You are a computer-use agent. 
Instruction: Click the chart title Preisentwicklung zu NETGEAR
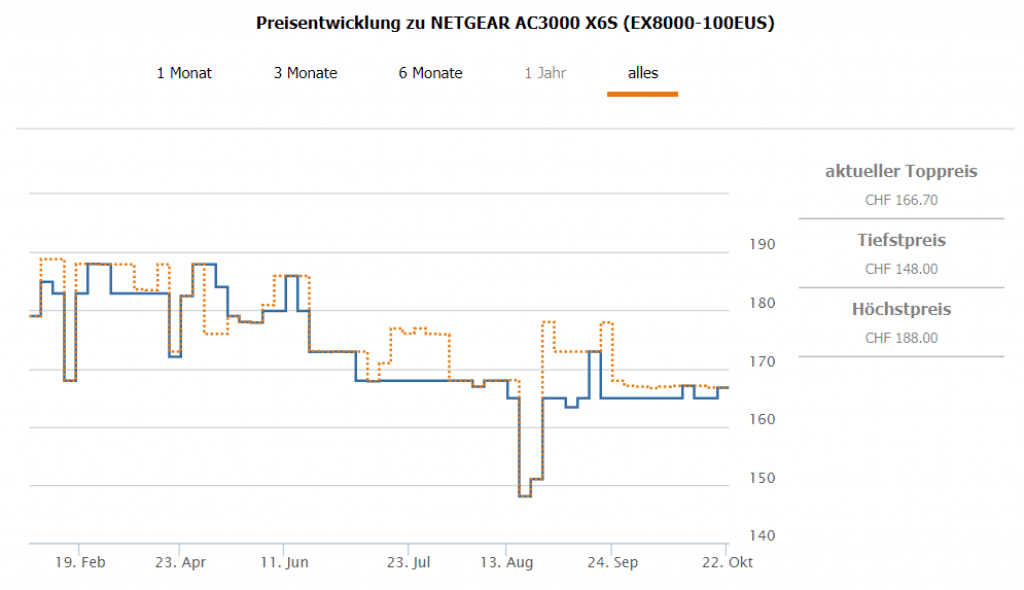coord(515,23)
